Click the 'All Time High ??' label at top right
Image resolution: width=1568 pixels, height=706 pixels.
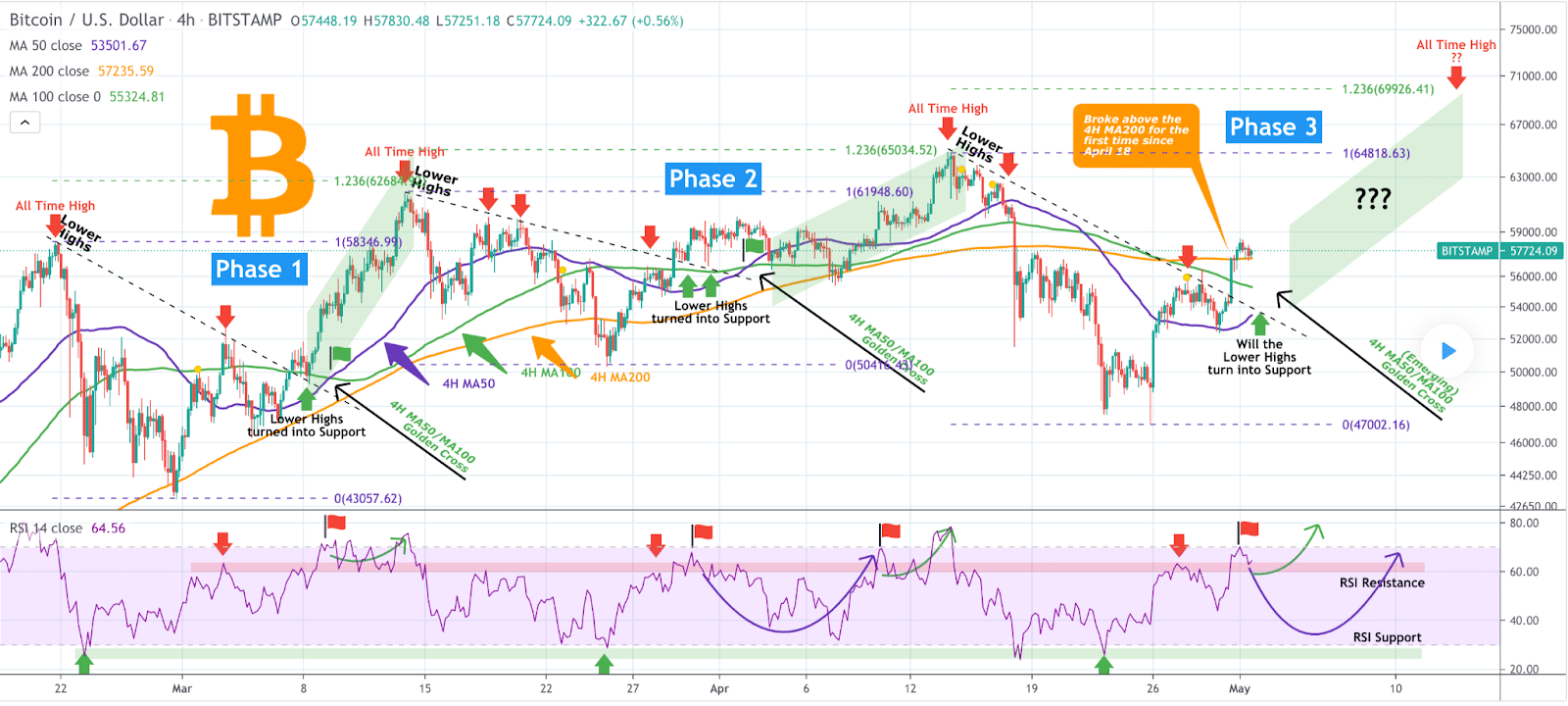(x=1456, y=50)
